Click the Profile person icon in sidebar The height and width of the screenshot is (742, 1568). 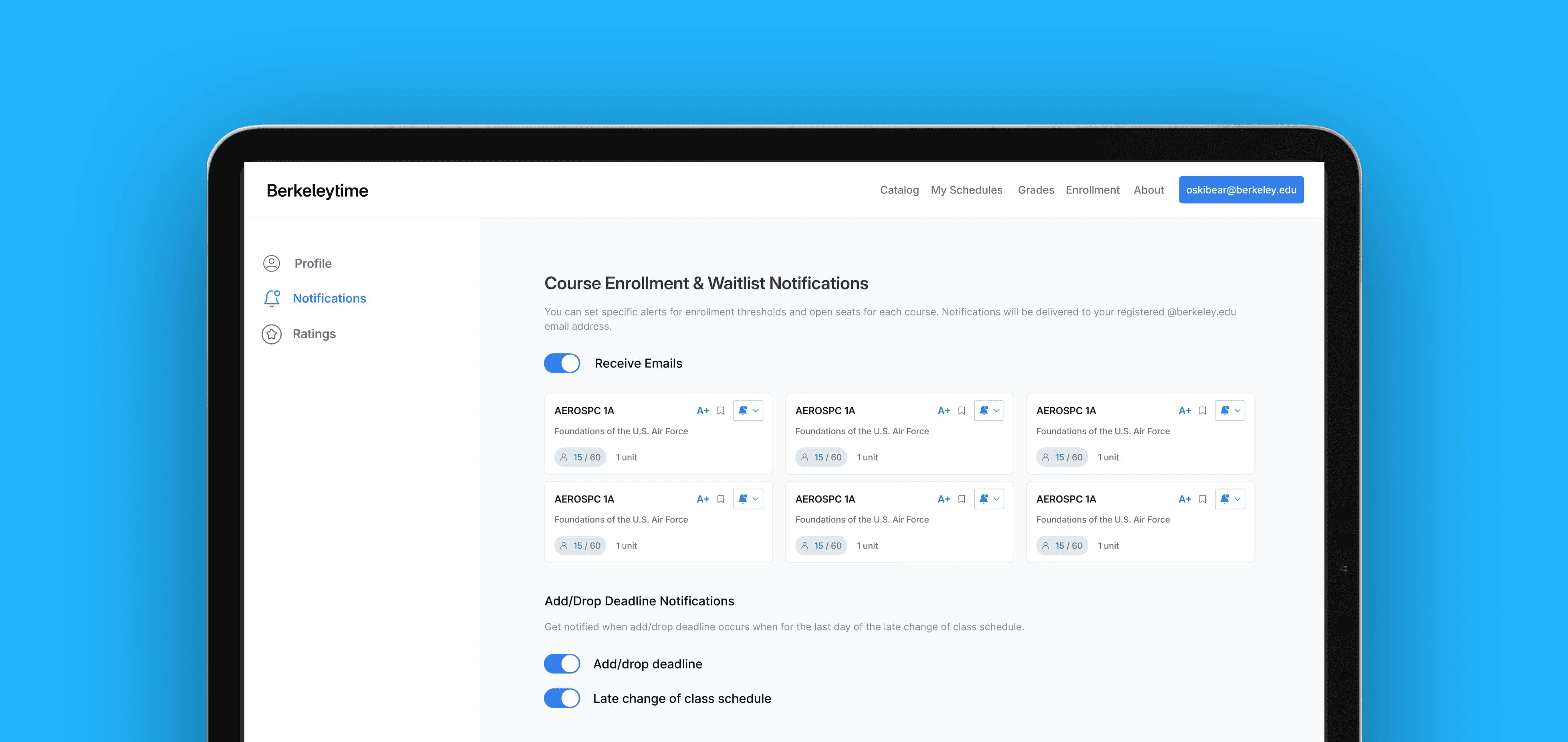(x=272, y=263)
